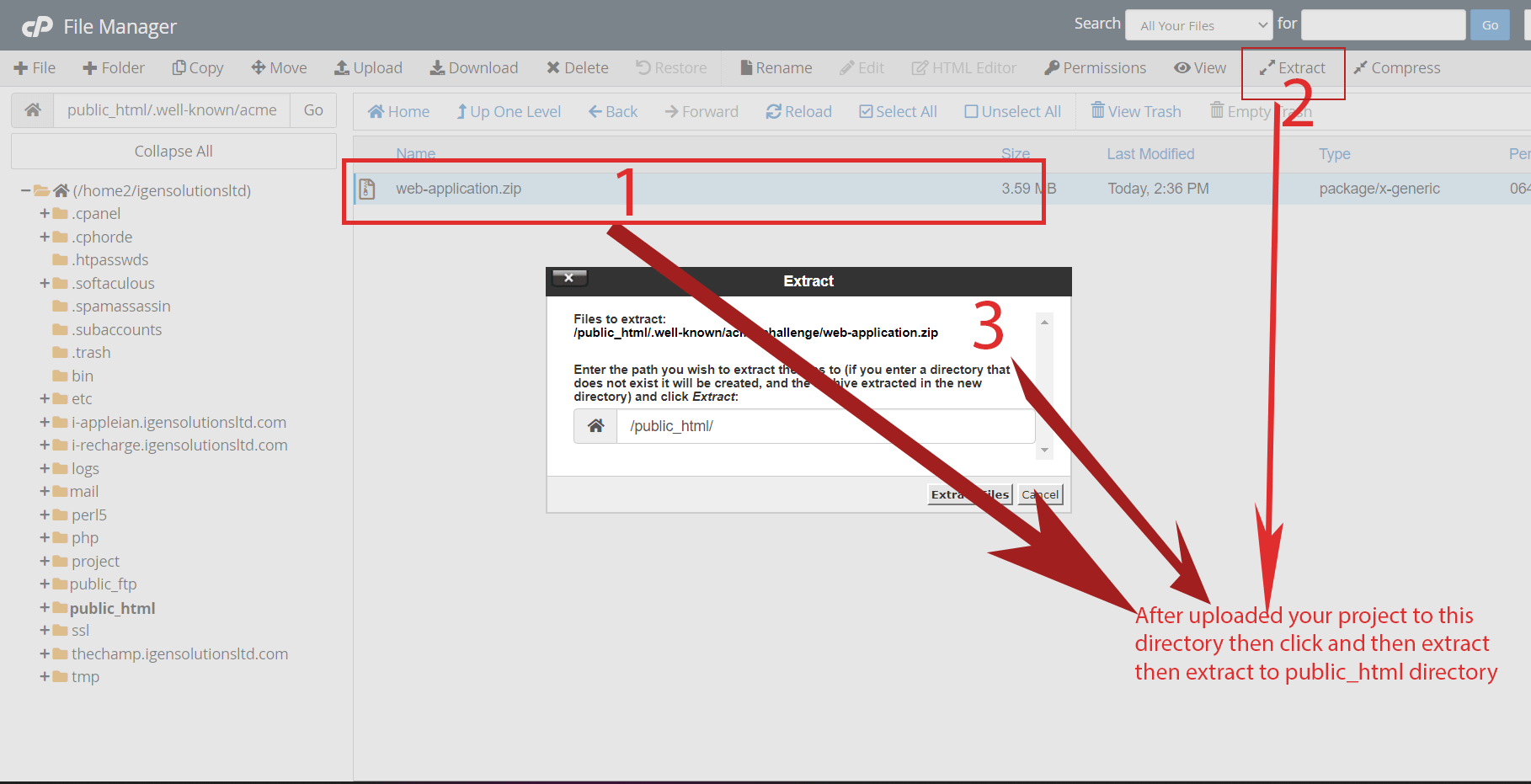Click Unselect All checkbox button

click(971, 112)
